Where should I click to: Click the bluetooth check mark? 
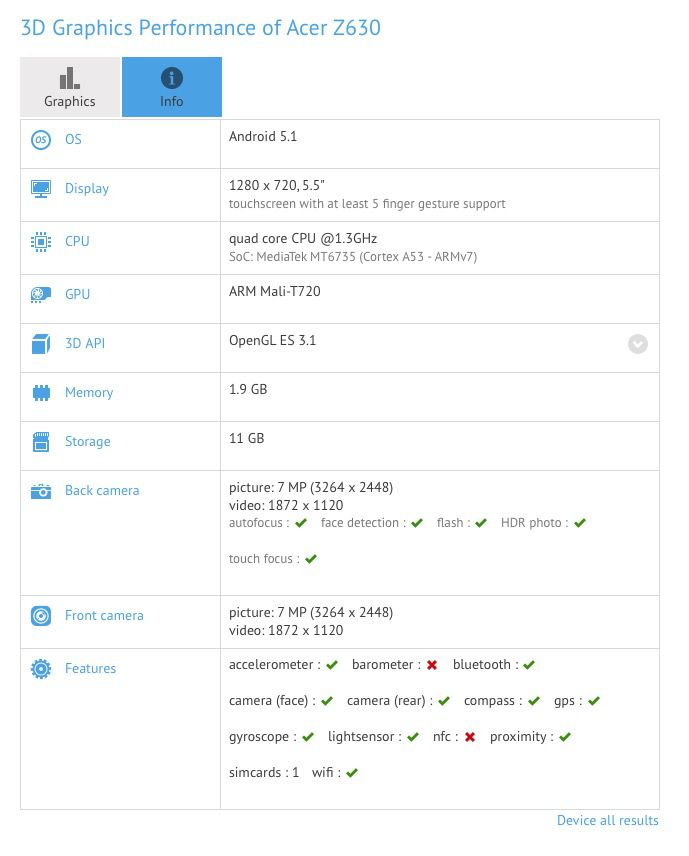pyautogui.click(x=529, y=665)
